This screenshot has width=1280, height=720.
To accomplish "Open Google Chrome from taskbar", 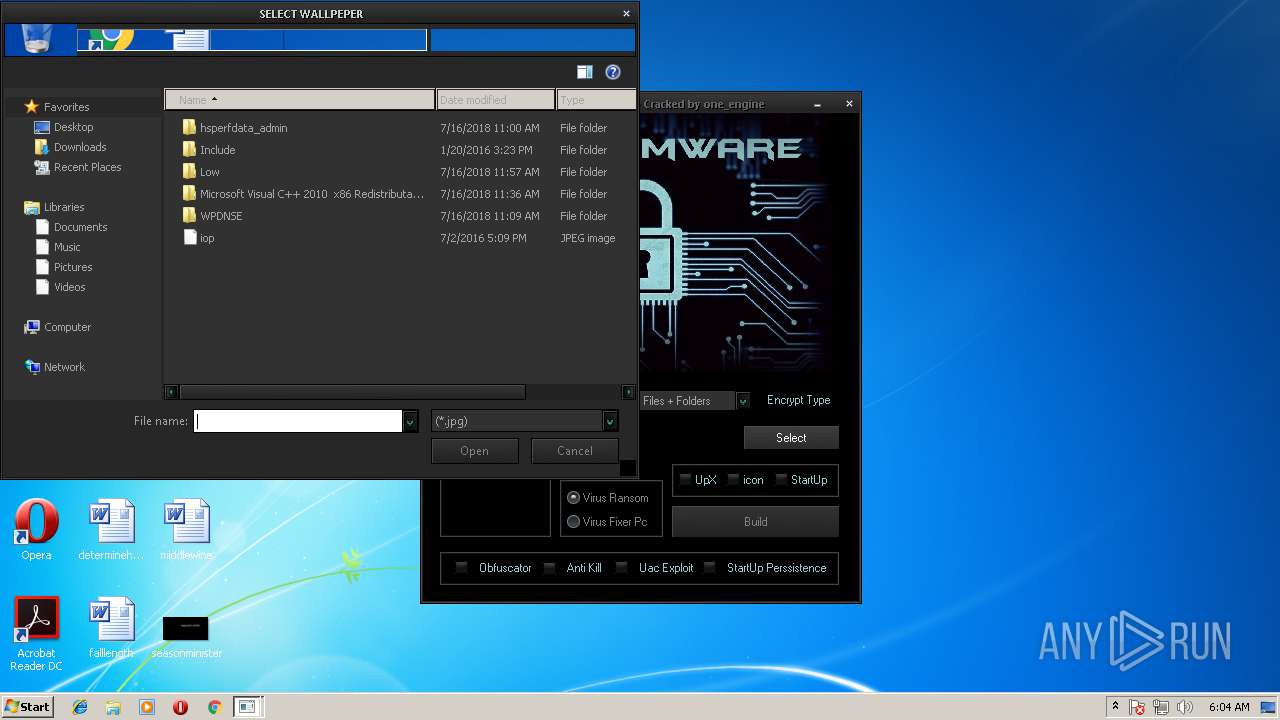I will [x=214, y=707].
